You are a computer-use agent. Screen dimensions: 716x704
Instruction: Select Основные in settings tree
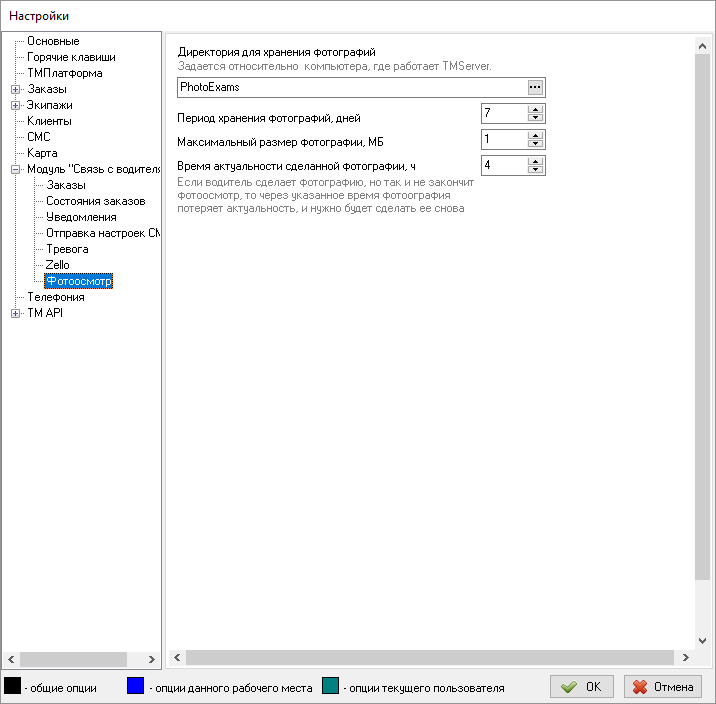pos(53,41)
